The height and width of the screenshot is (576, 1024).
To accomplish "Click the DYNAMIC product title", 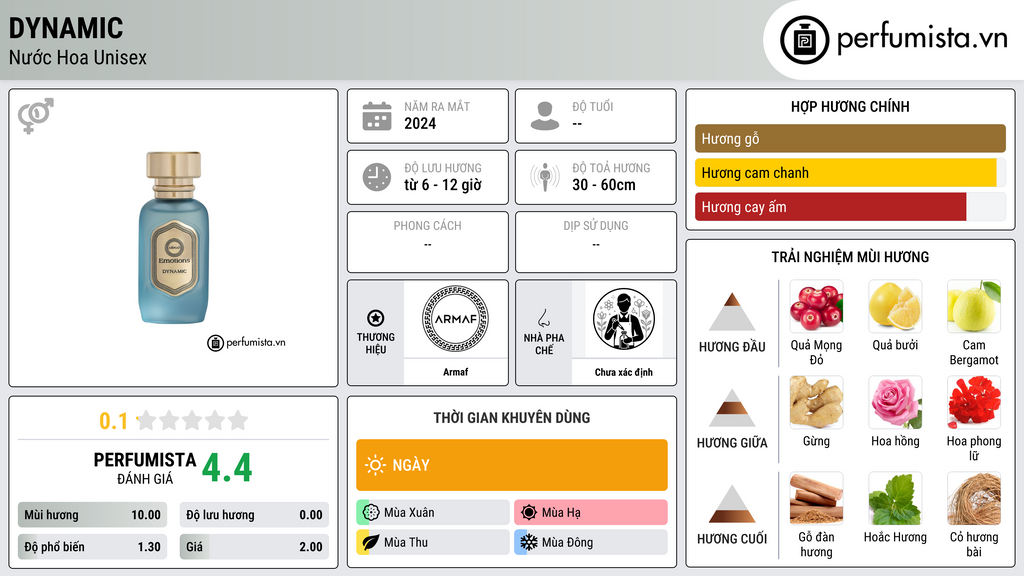I will [x=66, y=28].
